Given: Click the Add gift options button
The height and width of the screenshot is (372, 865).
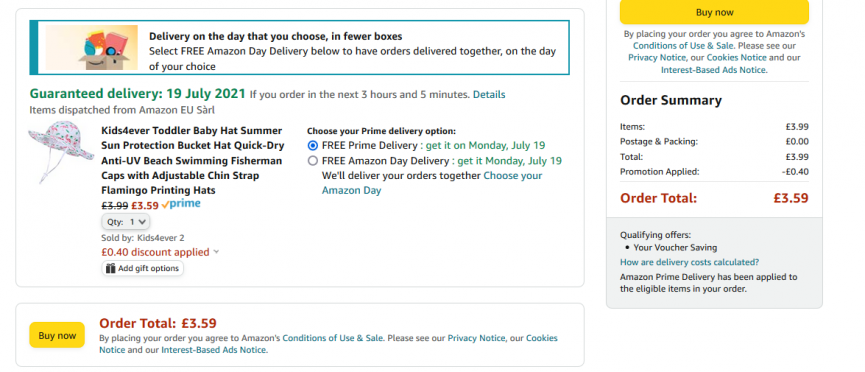Looking at the screenshot, I should (x=142, y=269).
